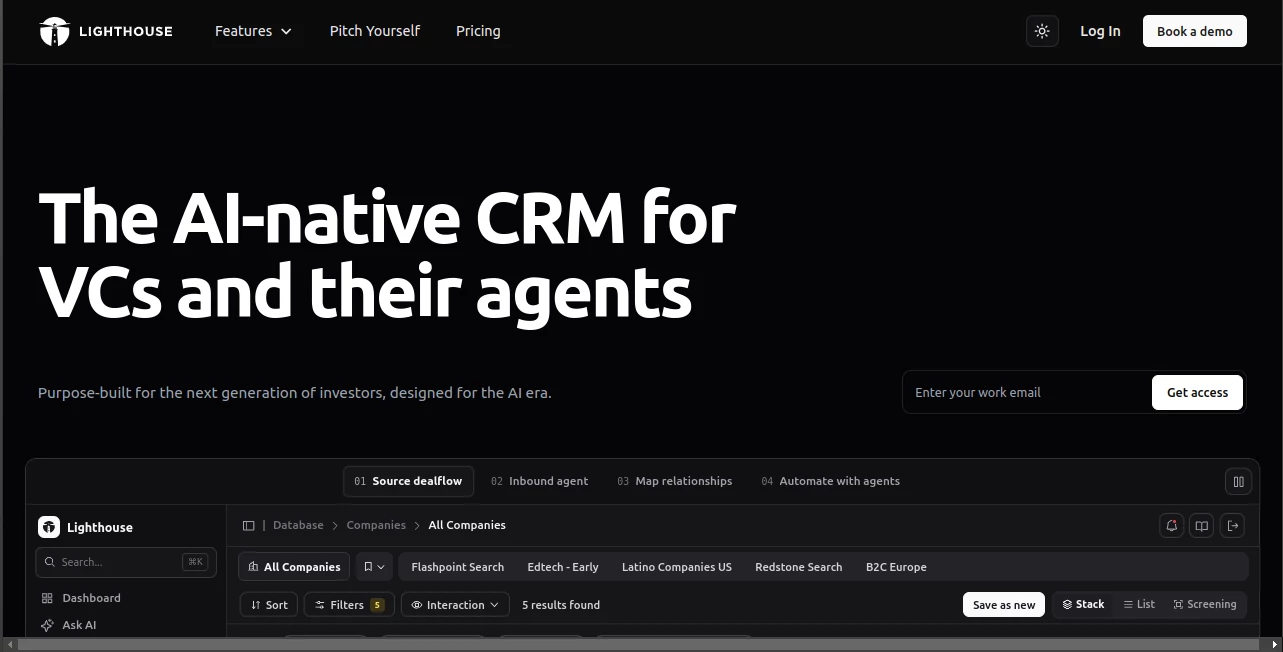Open the B2C Europe saved view
Viewport: 1283px width, 652px height.
pos(896,567)
